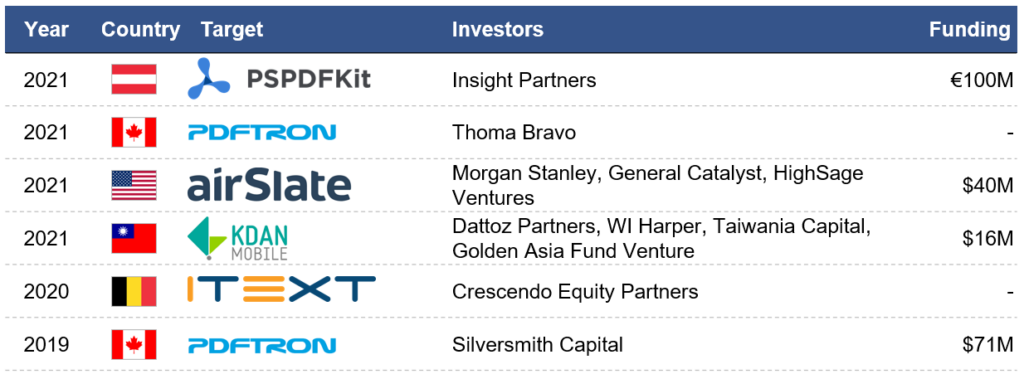Screen dimensions: 1024x374
Task: Click the Canada flag in the 2019 row
Action: (x=134, y=345)
